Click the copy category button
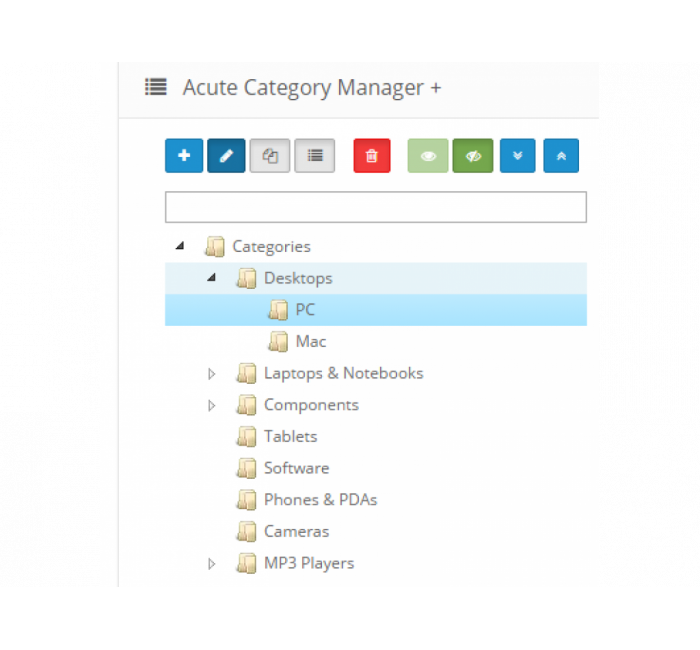 click(x=269, y=156)
